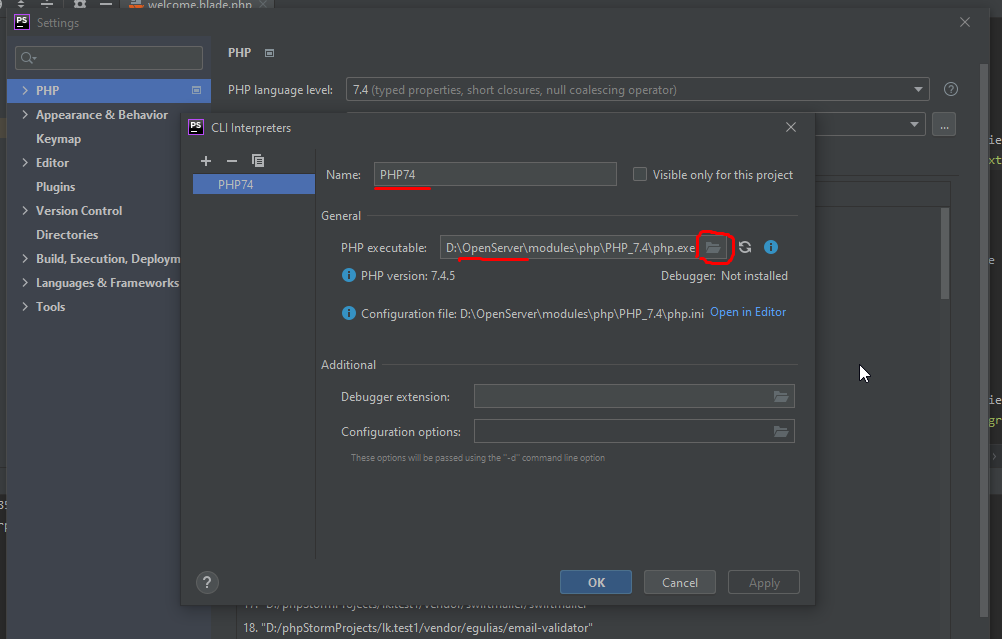Screen dimensions: 1002x639
Task: Select PHP74 interpreter in list
Action: pyautogui.click(x=254, y=185)
